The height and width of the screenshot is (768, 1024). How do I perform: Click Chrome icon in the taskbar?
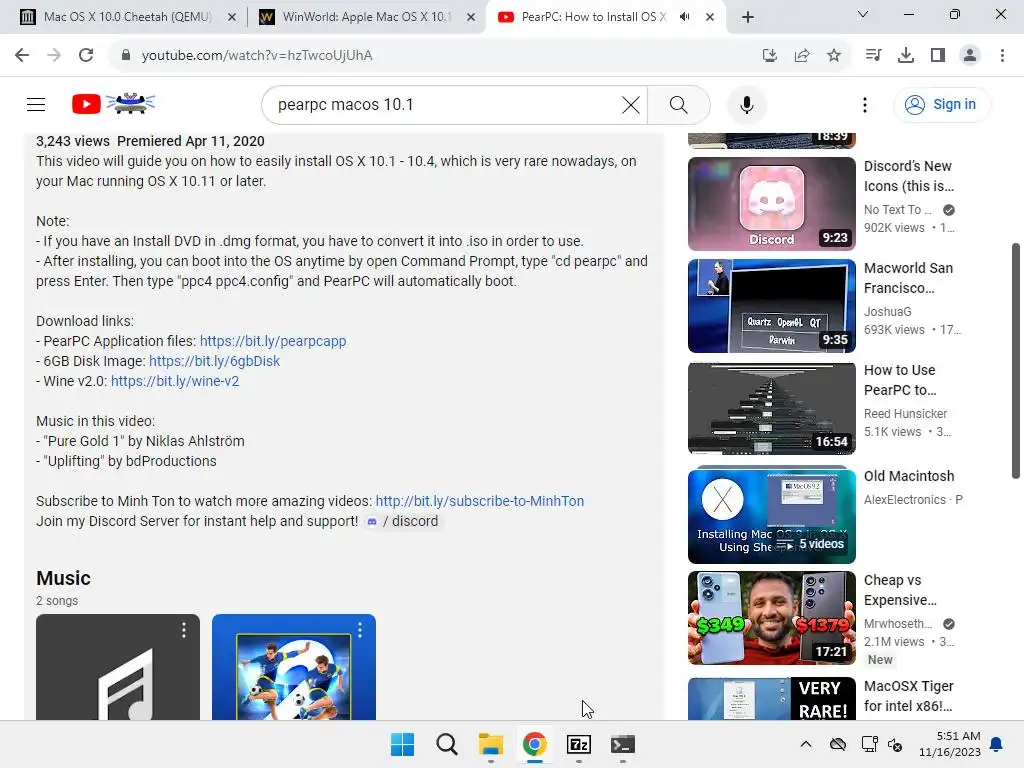[x=534, y=744]
